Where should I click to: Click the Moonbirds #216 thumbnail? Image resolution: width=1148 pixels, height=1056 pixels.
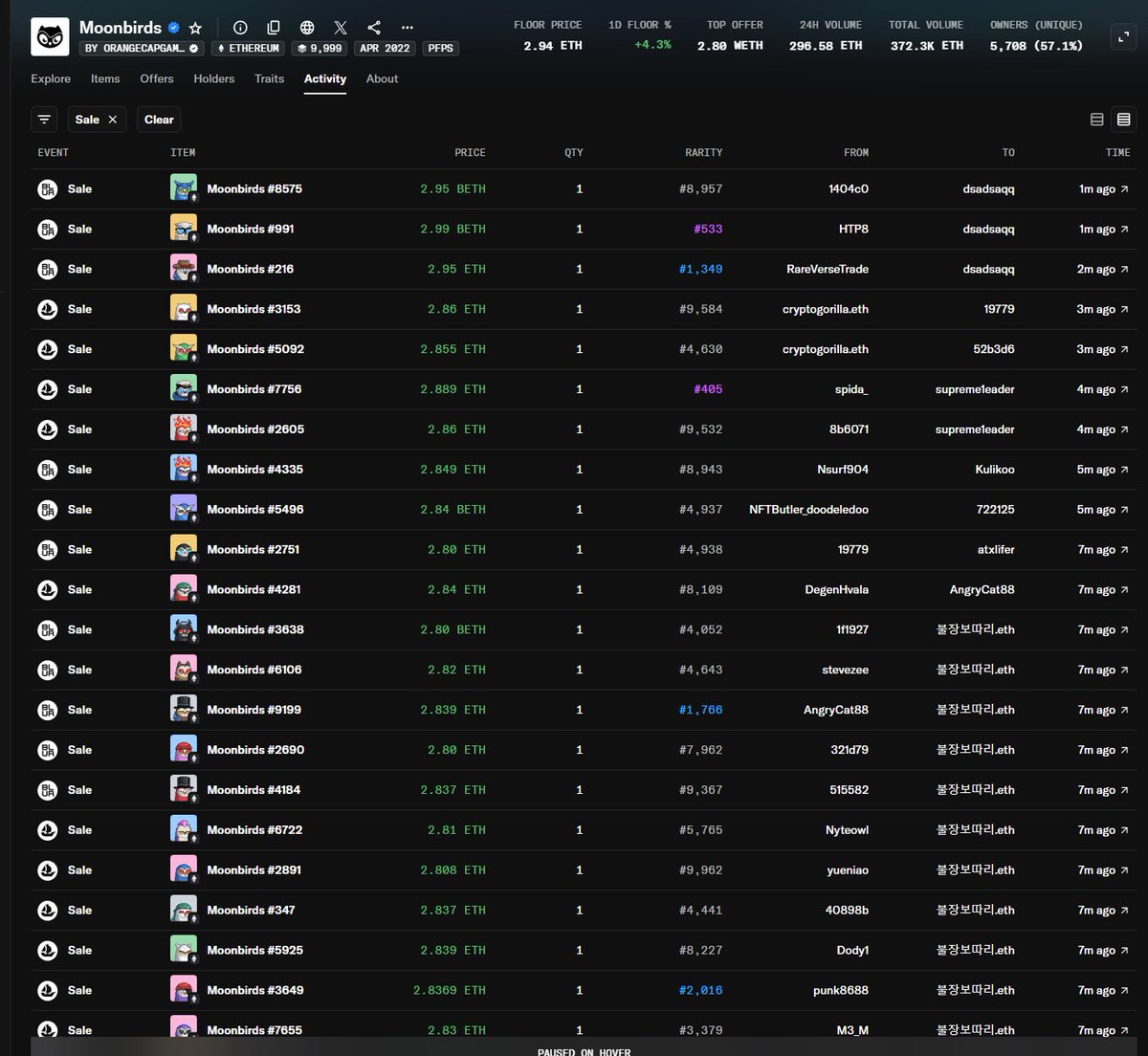pyautogui.click(x=184, y=269)
